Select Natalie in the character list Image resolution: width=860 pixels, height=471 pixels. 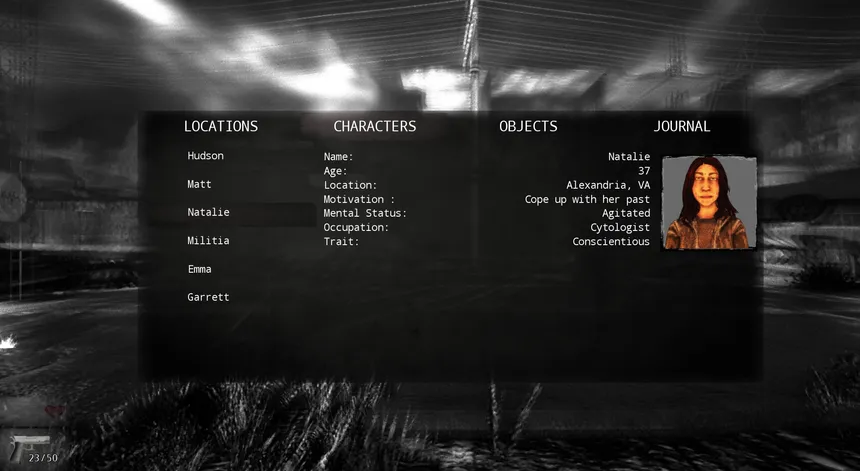(208, 212)
